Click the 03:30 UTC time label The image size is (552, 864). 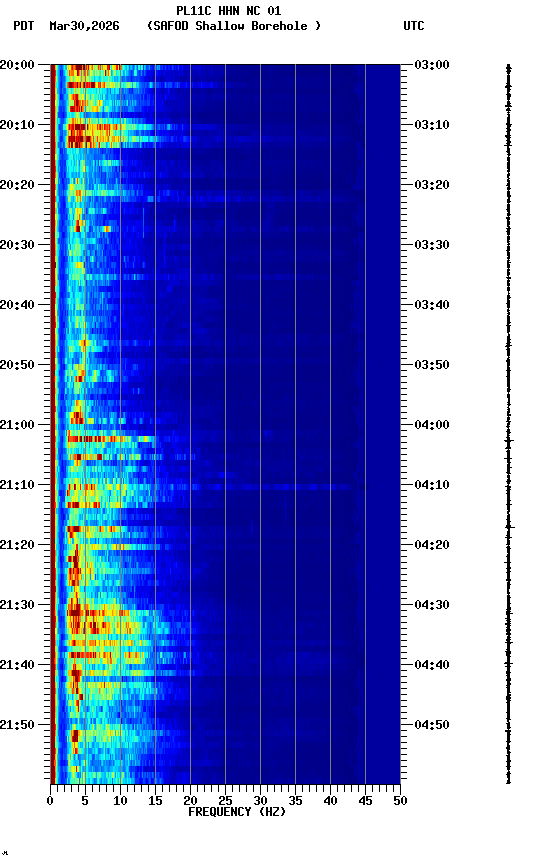432,245
